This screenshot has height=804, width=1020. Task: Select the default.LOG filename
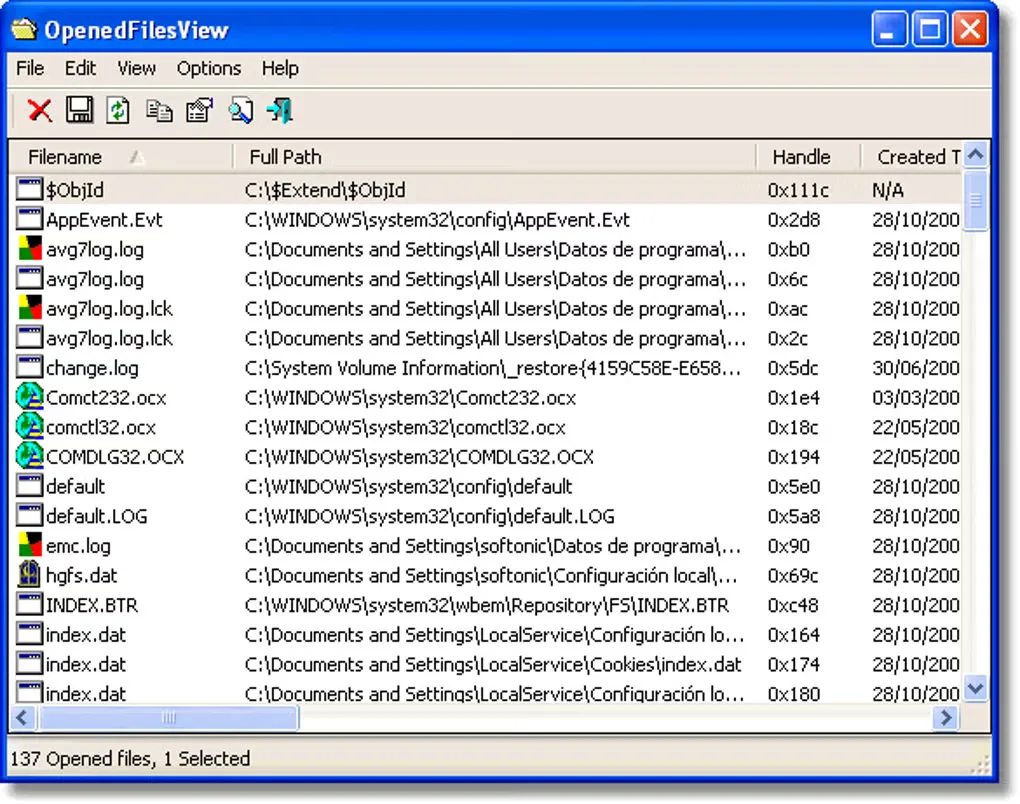97,516
